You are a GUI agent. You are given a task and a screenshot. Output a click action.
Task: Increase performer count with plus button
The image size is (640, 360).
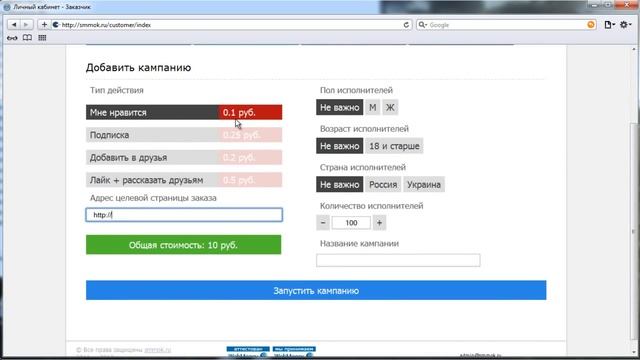[380, 223]
